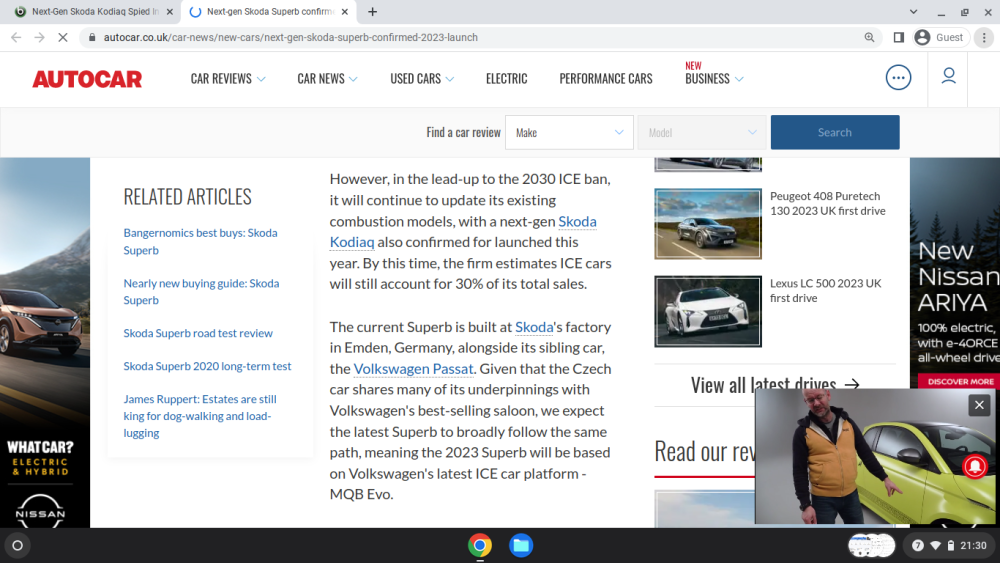Expand the Business menu
Image resolution: width=1000 pixels, height=563 pixels.
coord(714,79)
